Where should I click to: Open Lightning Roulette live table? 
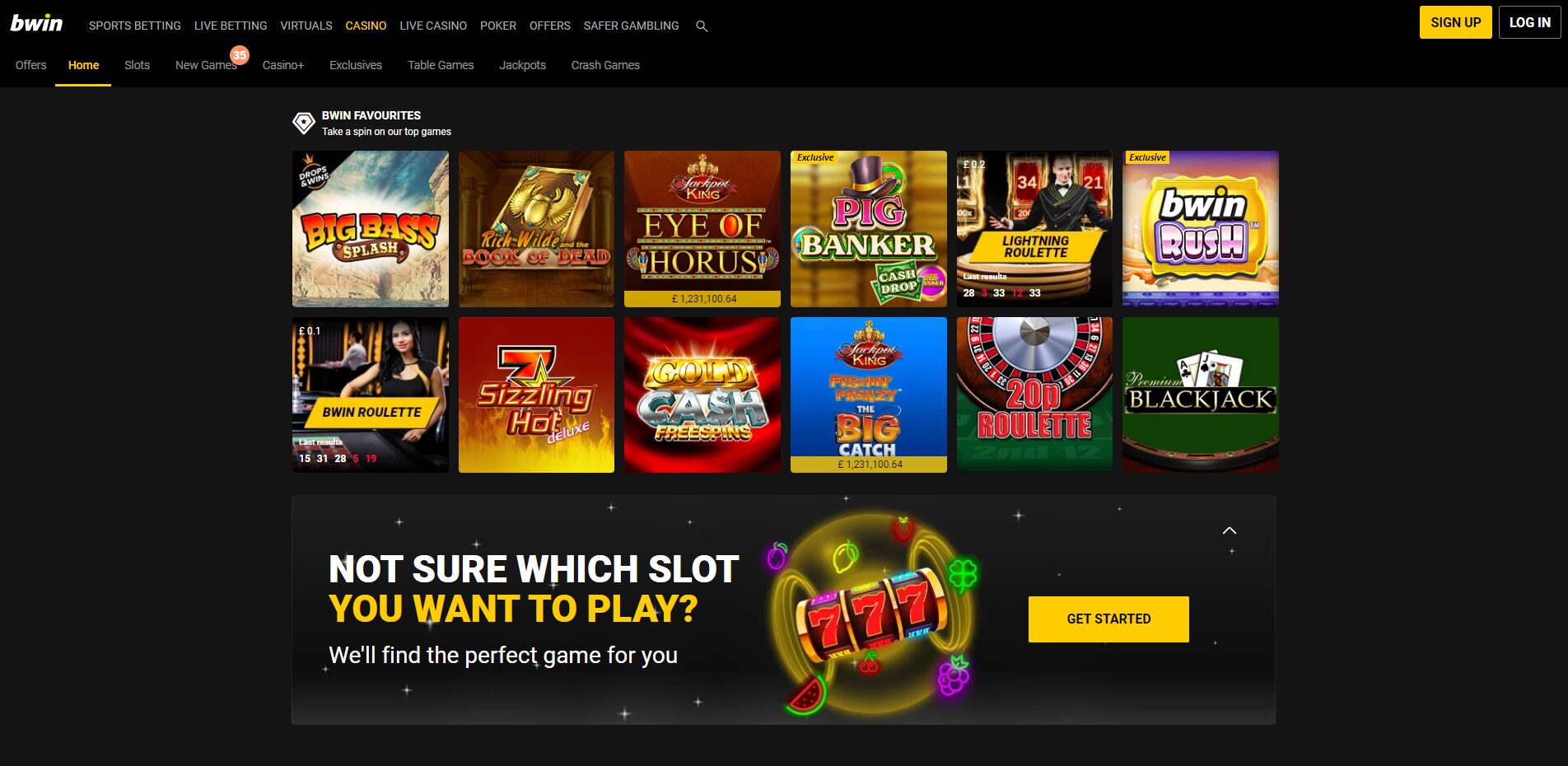tap(1034, 229)
